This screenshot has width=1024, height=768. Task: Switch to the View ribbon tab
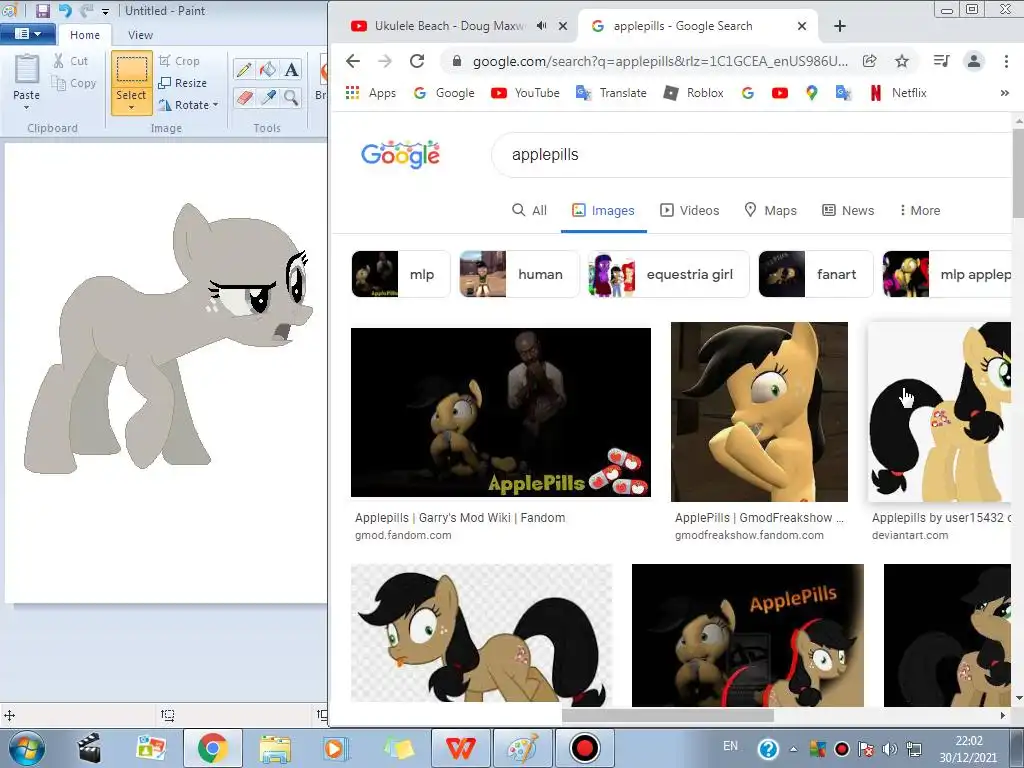(x=140, y=35)
